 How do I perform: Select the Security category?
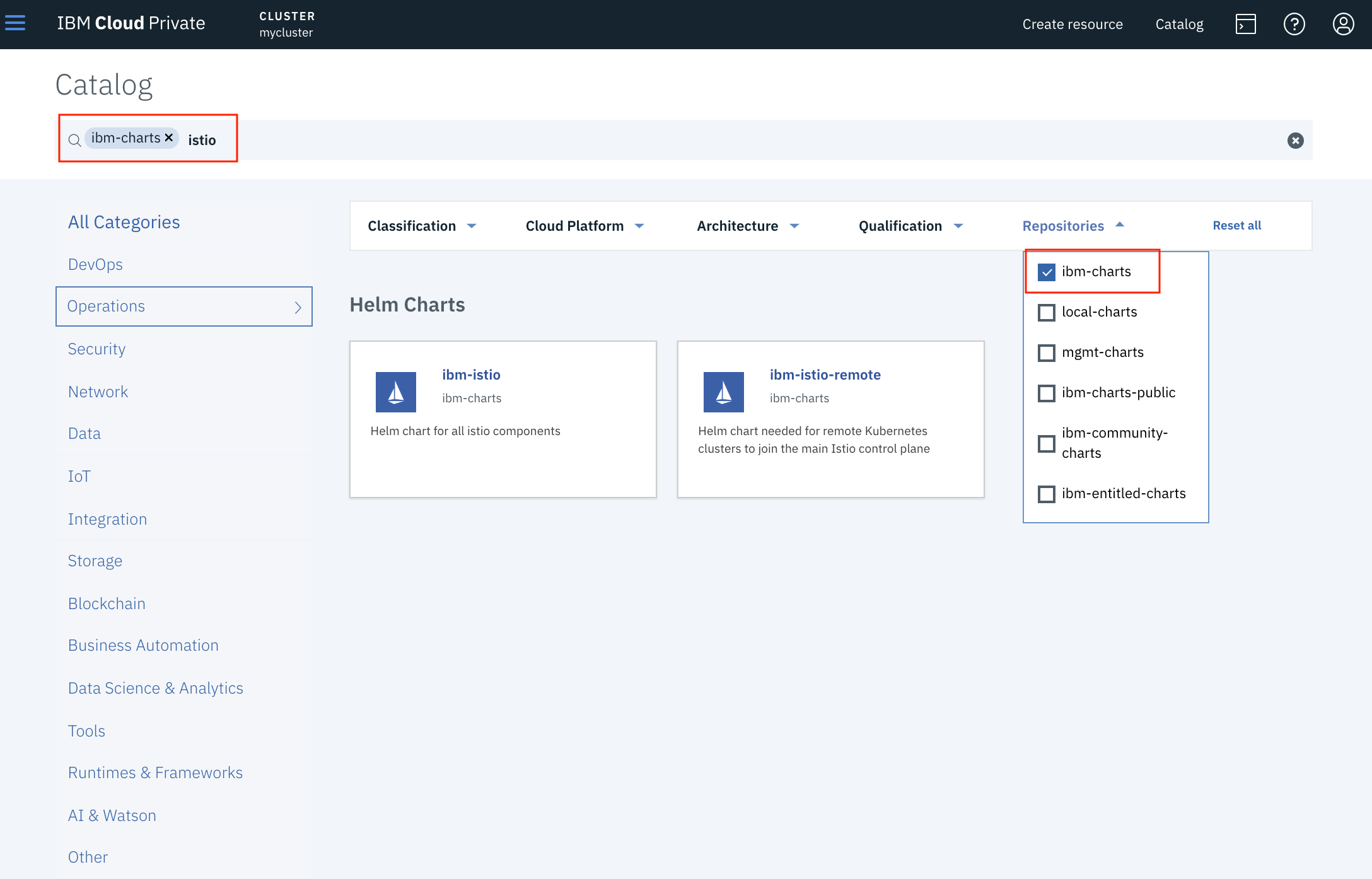coord(96,349)
